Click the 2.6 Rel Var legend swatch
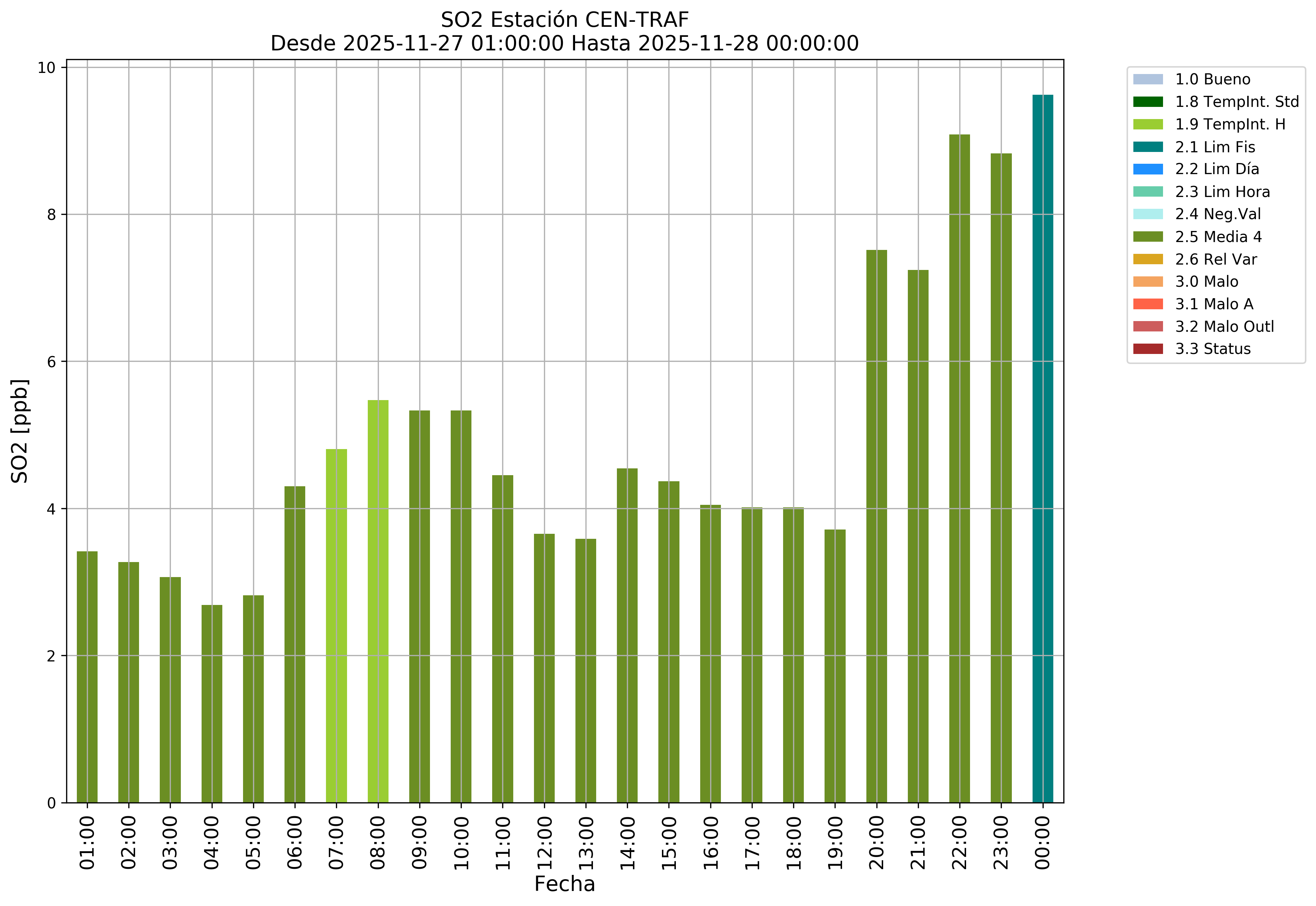Image resolution: width=1316 pixels, height=906 pixels. [1147, 260]
